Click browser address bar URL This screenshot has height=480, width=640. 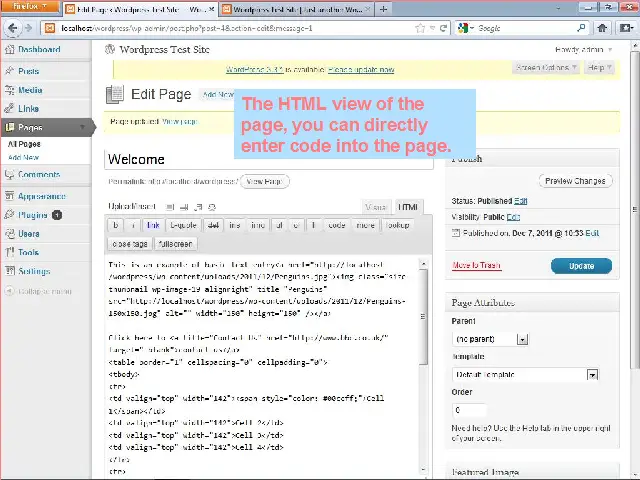tap(229, 28)
